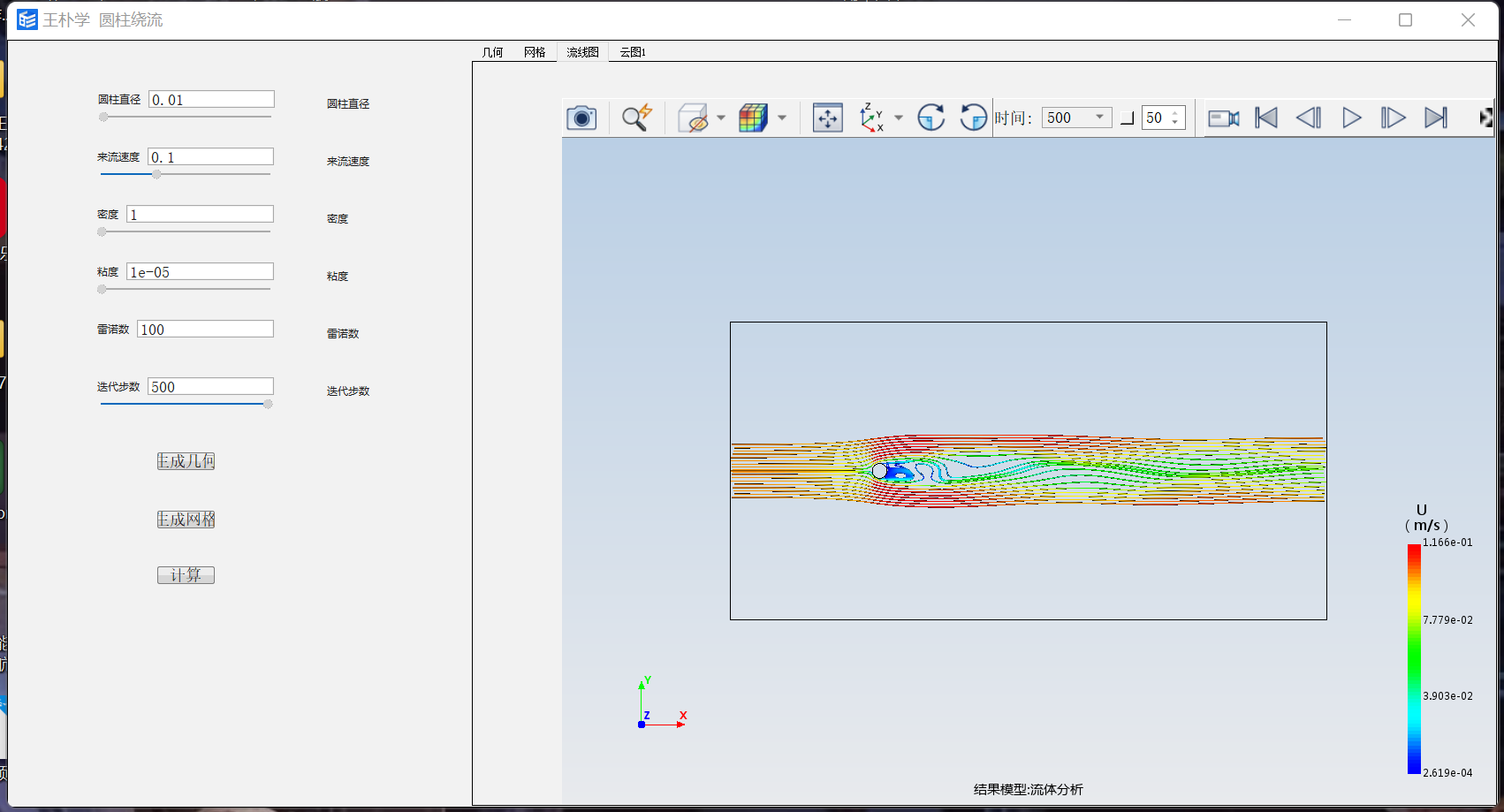Image resolution: width=1504 pixels, height=812 pixels.
Task: Click the cylinder in the streamline plot
Action: (879, 471)
